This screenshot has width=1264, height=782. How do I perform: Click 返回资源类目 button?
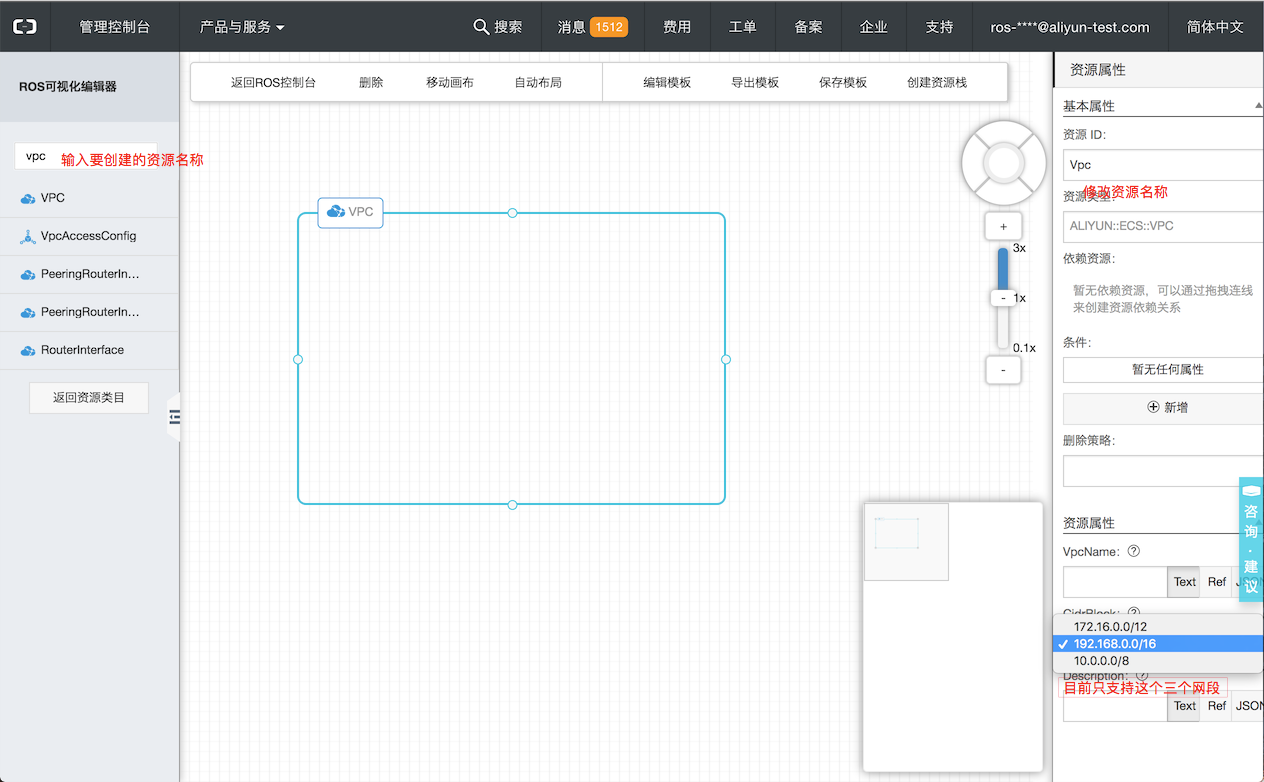[x=89, y=398]
